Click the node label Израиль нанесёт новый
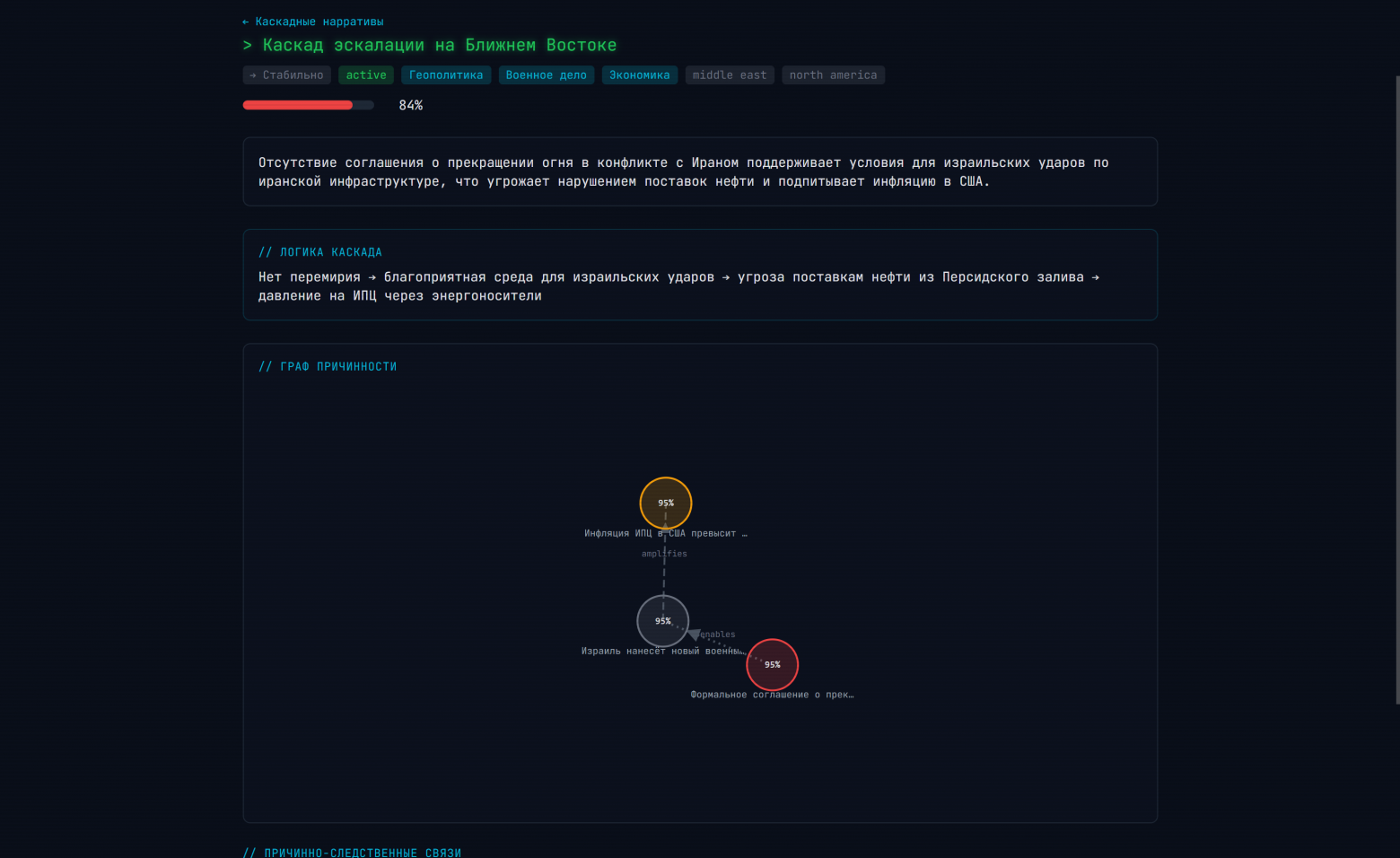 [x=663, y=652]
